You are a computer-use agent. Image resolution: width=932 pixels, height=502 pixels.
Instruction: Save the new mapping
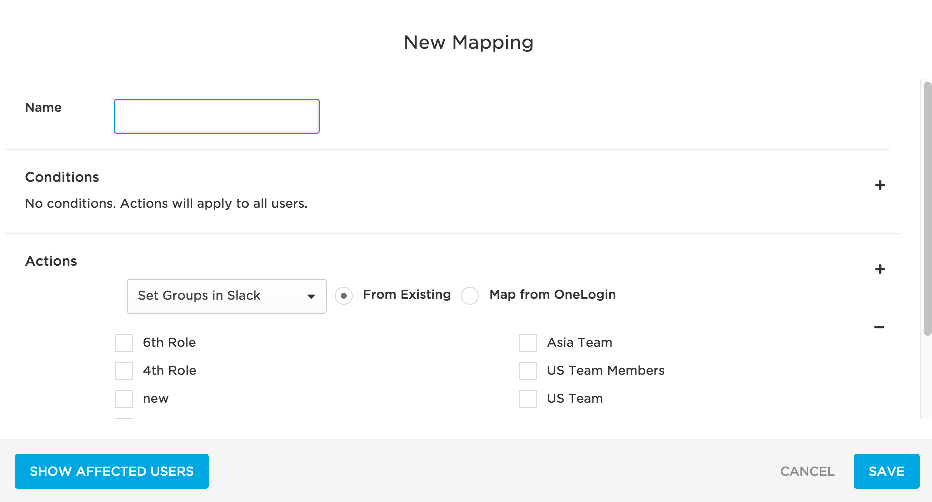(x=886, y=472)
